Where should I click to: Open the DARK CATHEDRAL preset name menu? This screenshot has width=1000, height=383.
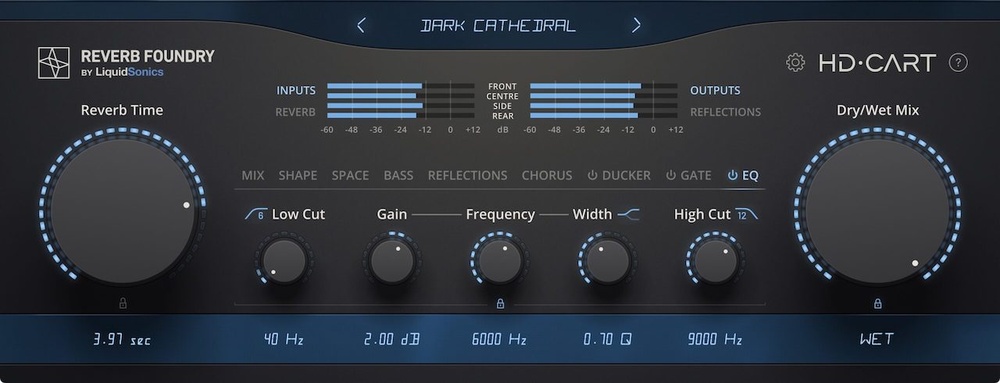tap(498, 25)
